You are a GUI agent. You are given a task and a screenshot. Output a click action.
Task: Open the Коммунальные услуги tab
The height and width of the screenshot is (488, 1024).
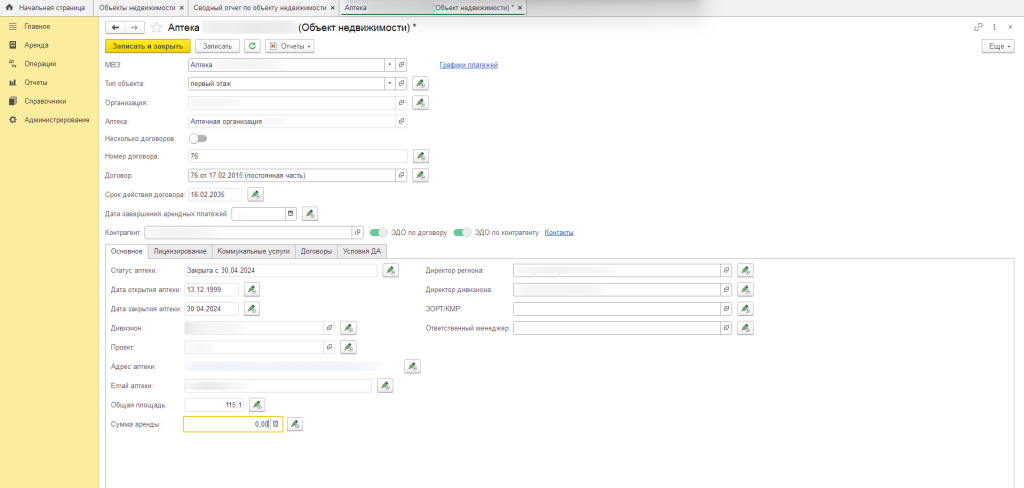(x=254, y=251)
